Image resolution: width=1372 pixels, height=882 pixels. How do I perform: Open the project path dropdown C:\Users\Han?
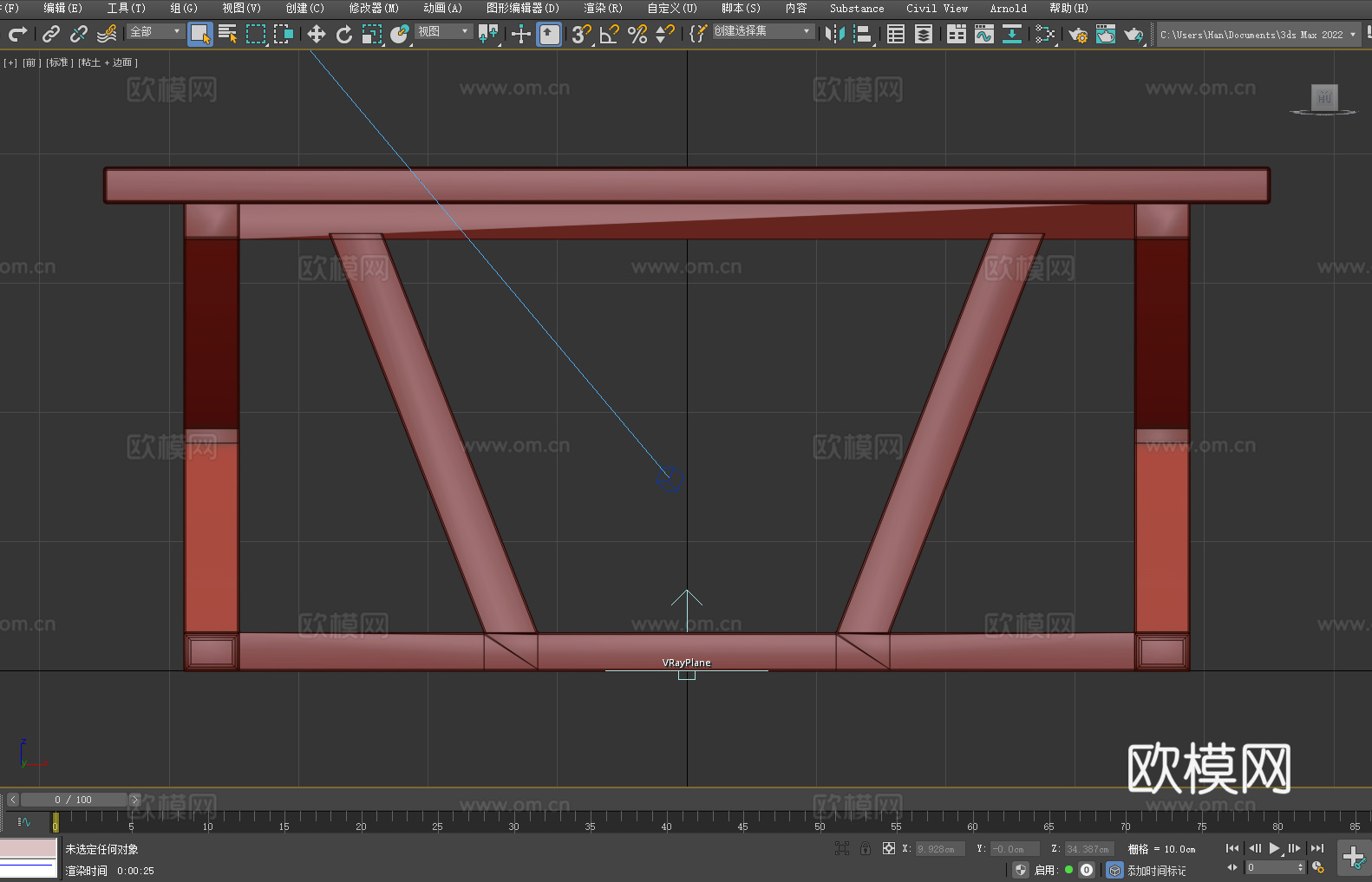pyautogui.click(x=1258, y=35)
